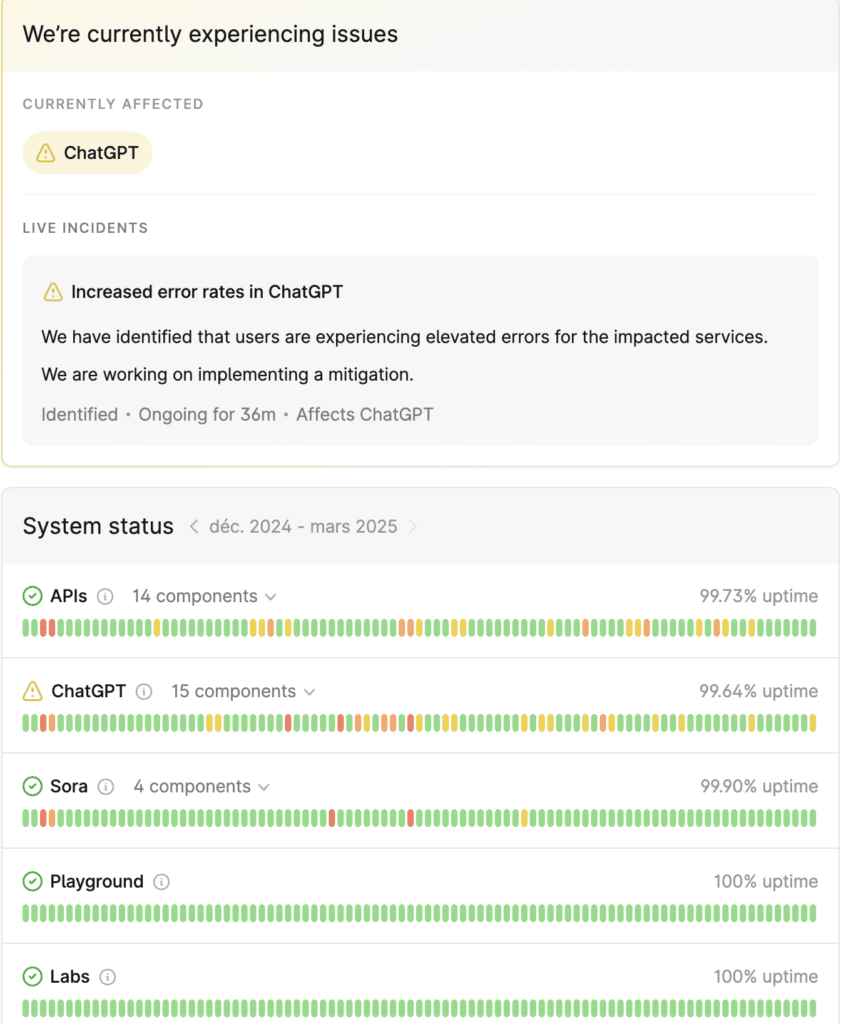Click first red bar in APIs uptime
The image size is (841, 1024).
[x=43, y=628]
